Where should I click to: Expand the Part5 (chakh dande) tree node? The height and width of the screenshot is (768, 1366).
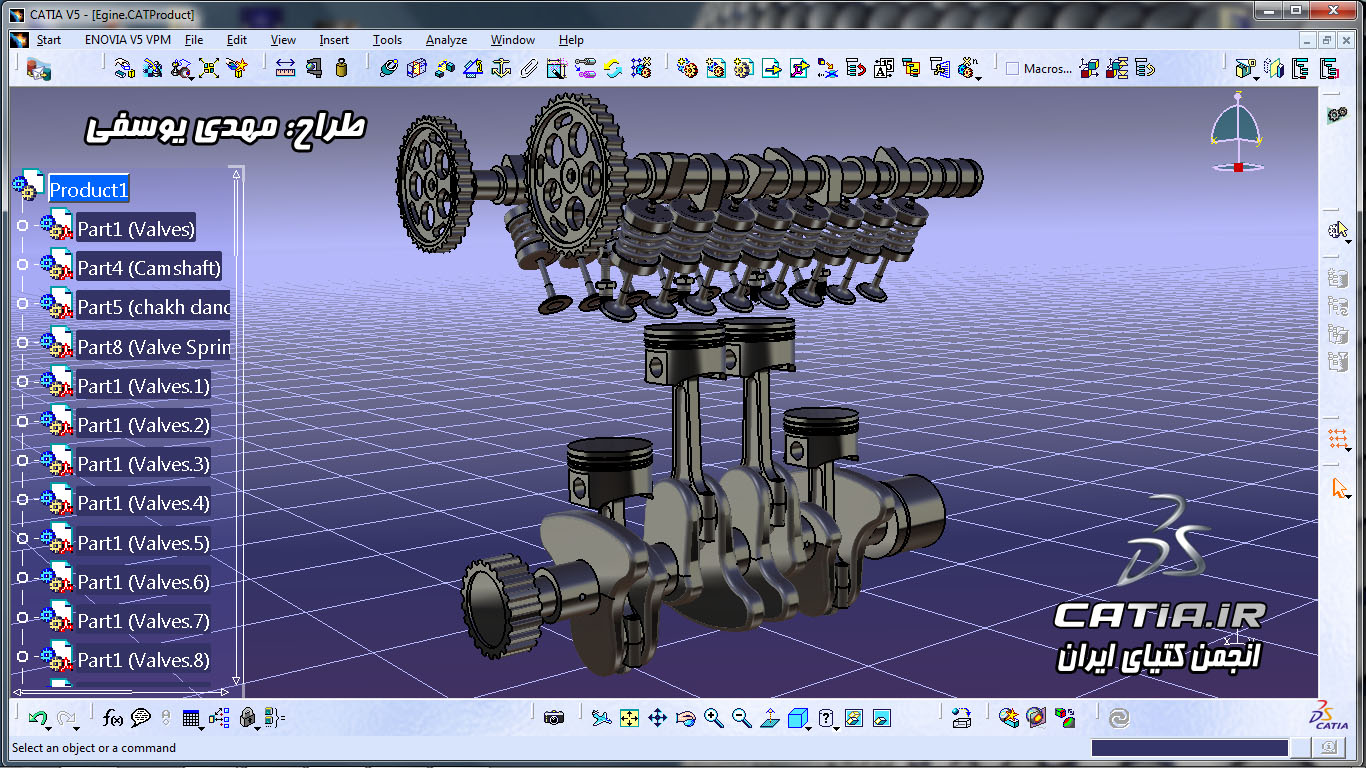click(23, 304)
